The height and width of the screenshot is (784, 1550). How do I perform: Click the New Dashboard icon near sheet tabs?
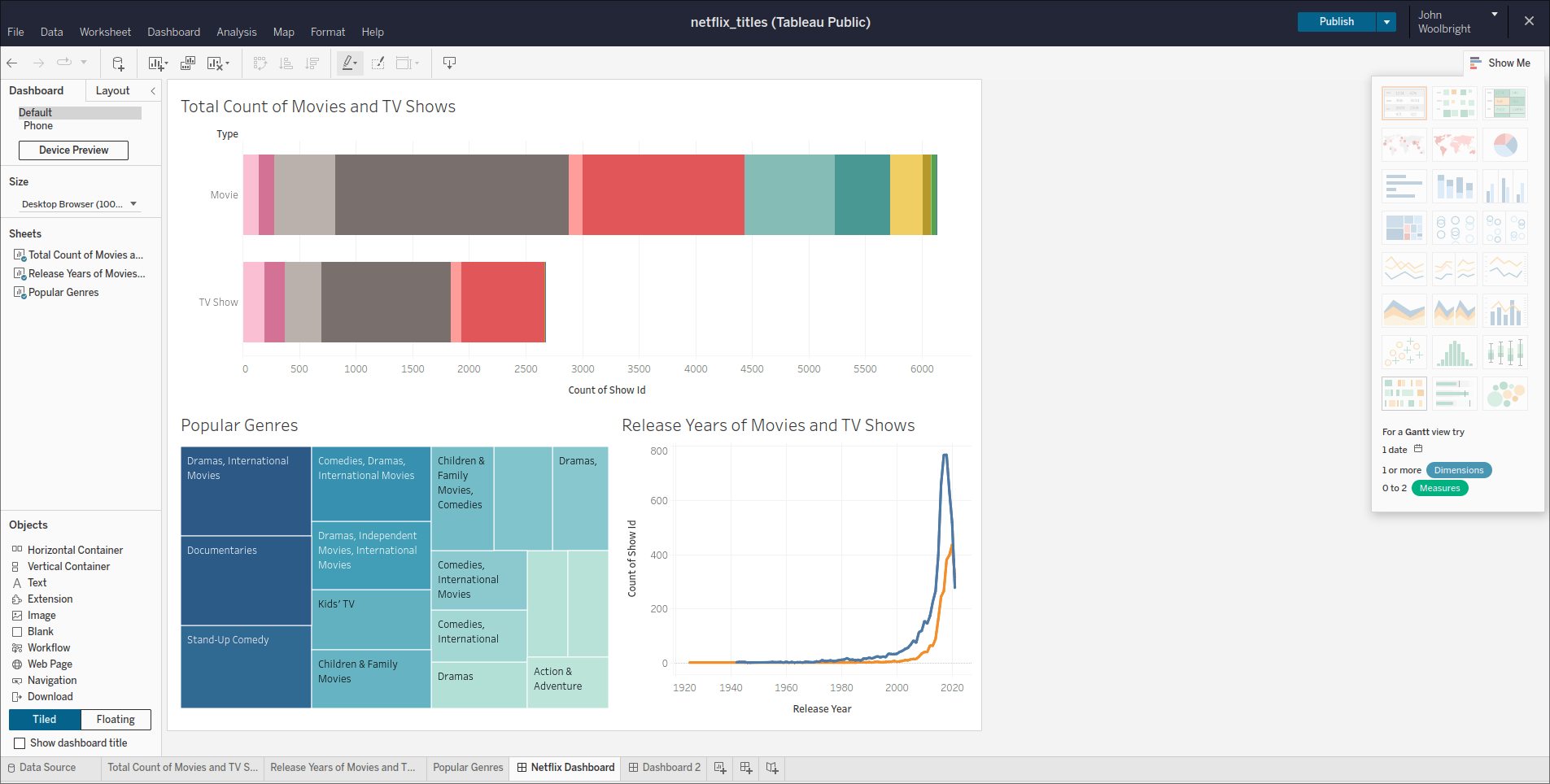click(745, 768)
